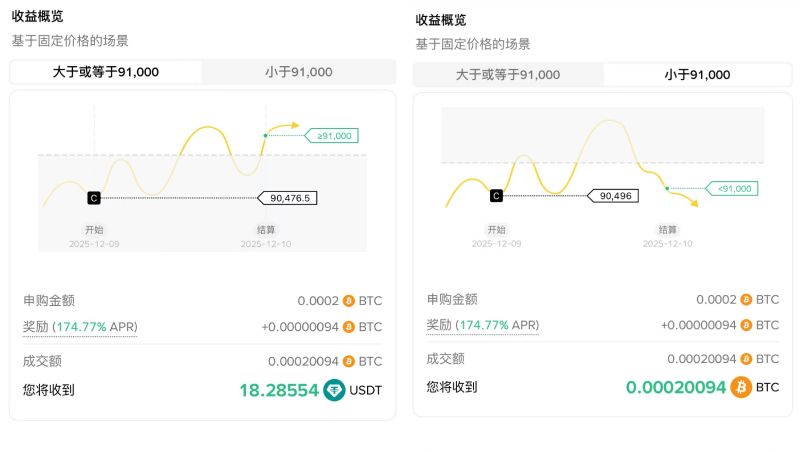Switch to 小于91,000 tab in USDT card
The height and width of the screenshot is (452, 800).
pos(299,72)
